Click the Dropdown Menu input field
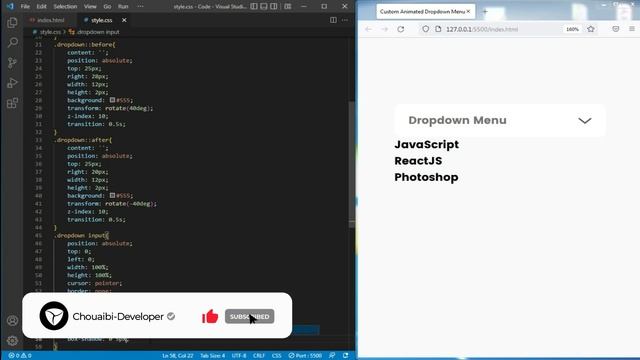 [x=500, y=120]
